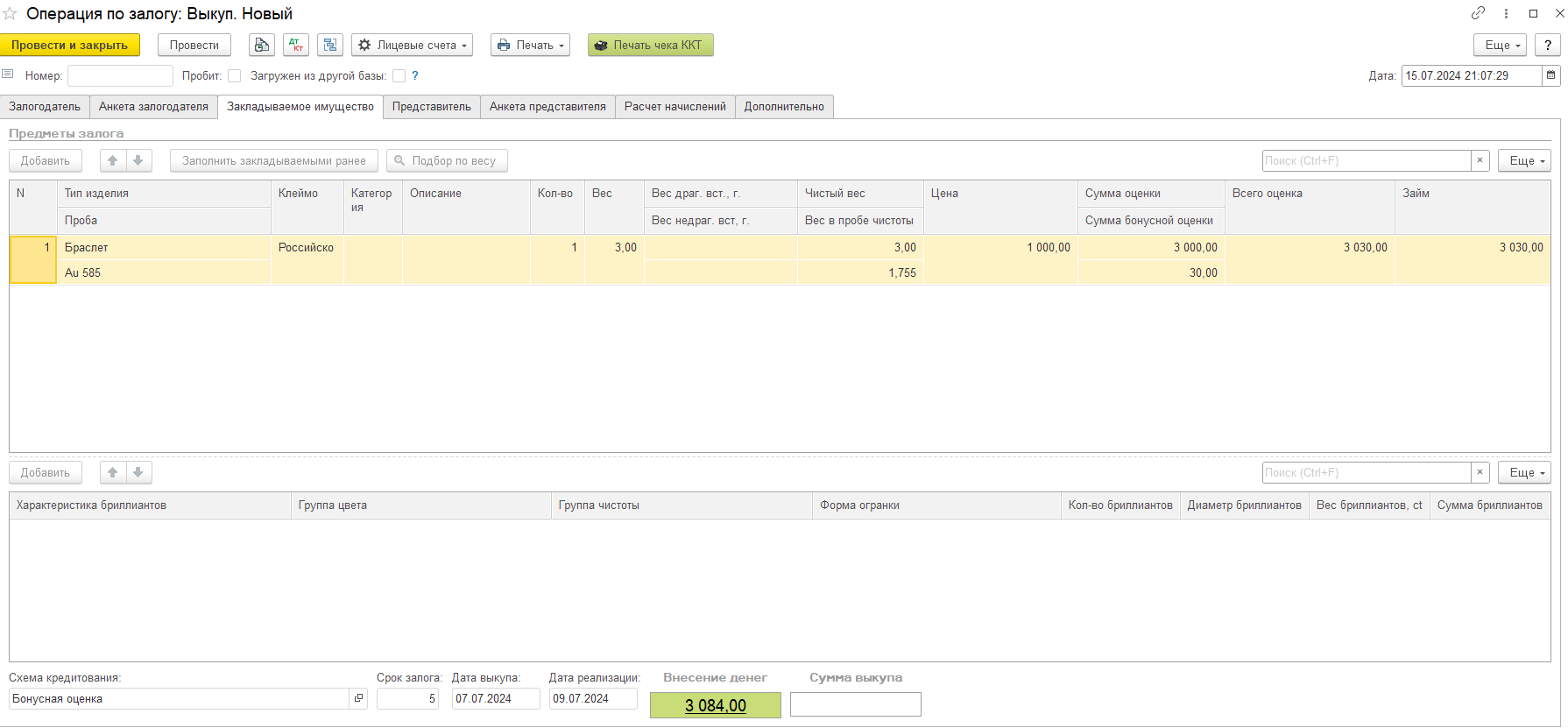Move diamond row down in lower table
The image size is (1568, 728).
138,472
